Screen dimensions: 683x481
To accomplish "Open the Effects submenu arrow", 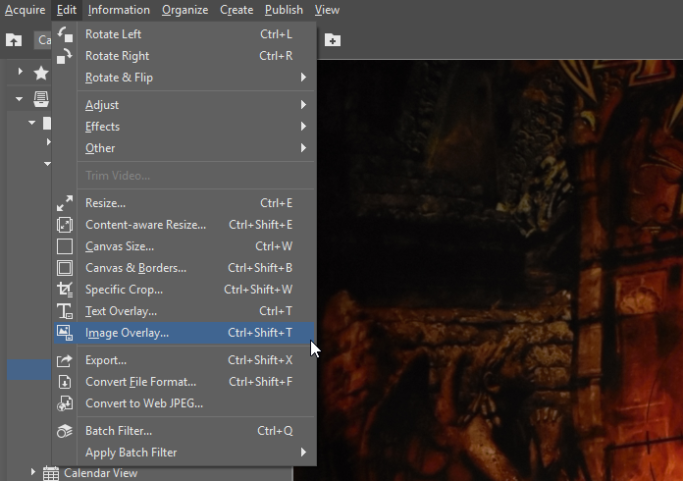I will (x=303, y=126).
